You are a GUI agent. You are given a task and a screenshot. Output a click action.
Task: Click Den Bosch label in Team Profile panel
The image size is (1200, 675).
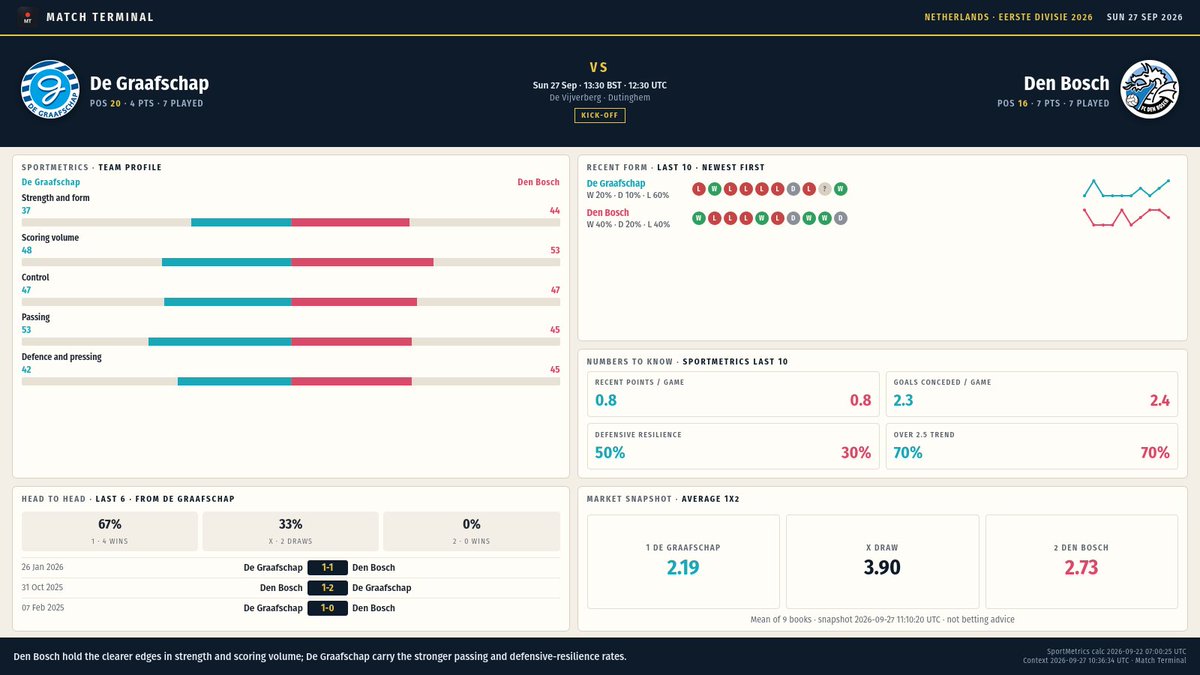[x=538, y=182]
